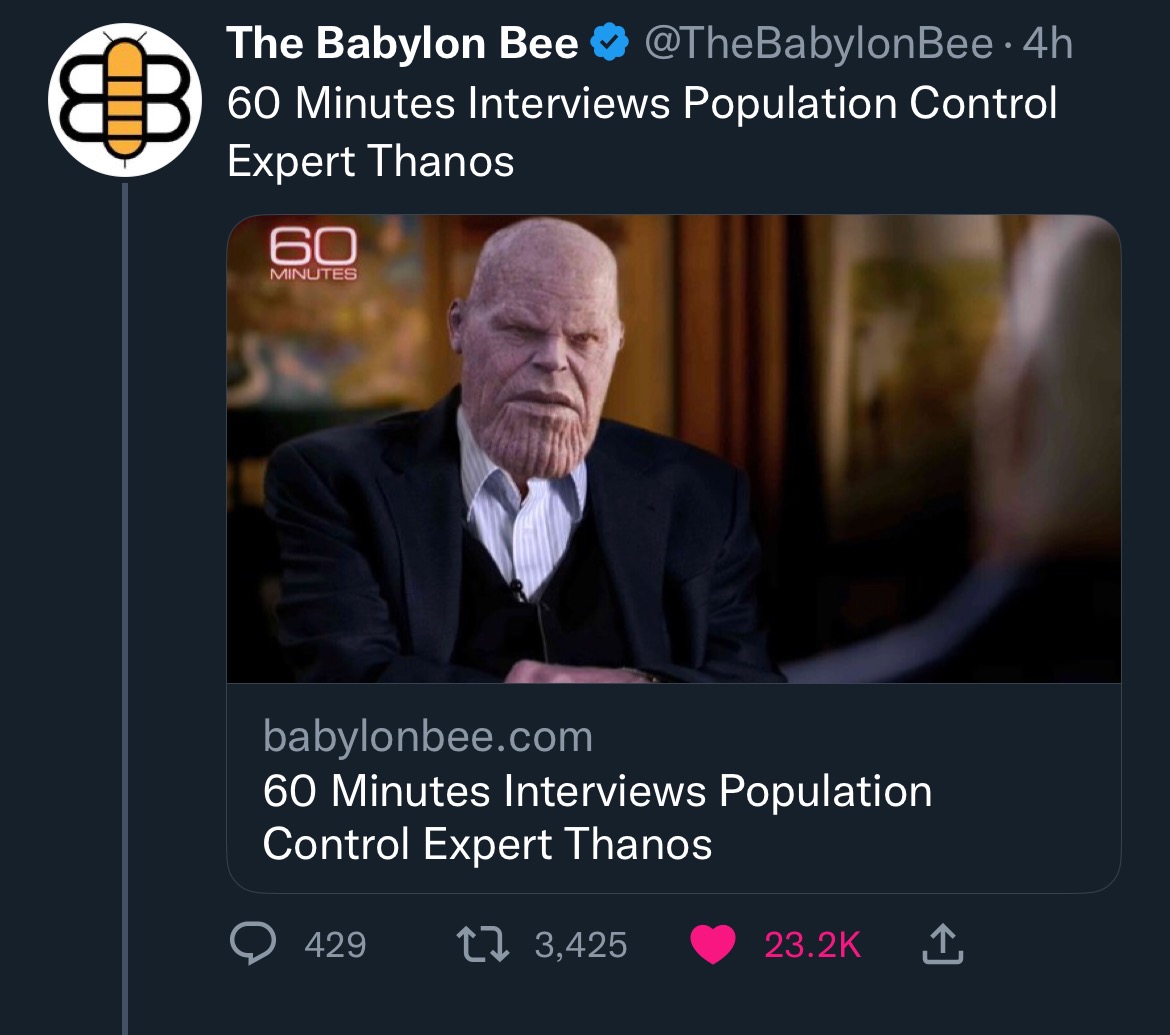This screenshot has width=1170, height=1035.
Task: Click the 429 replies count
Action: tap(335, 945)
